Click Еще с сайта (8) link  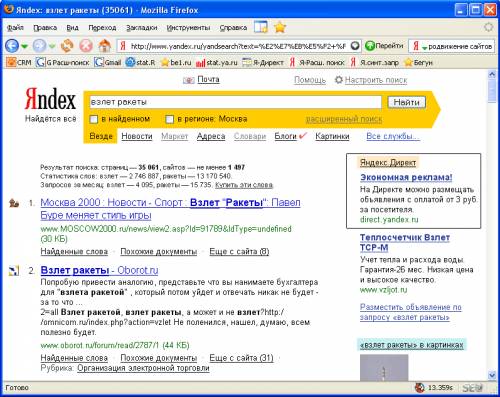pos(239,251)
